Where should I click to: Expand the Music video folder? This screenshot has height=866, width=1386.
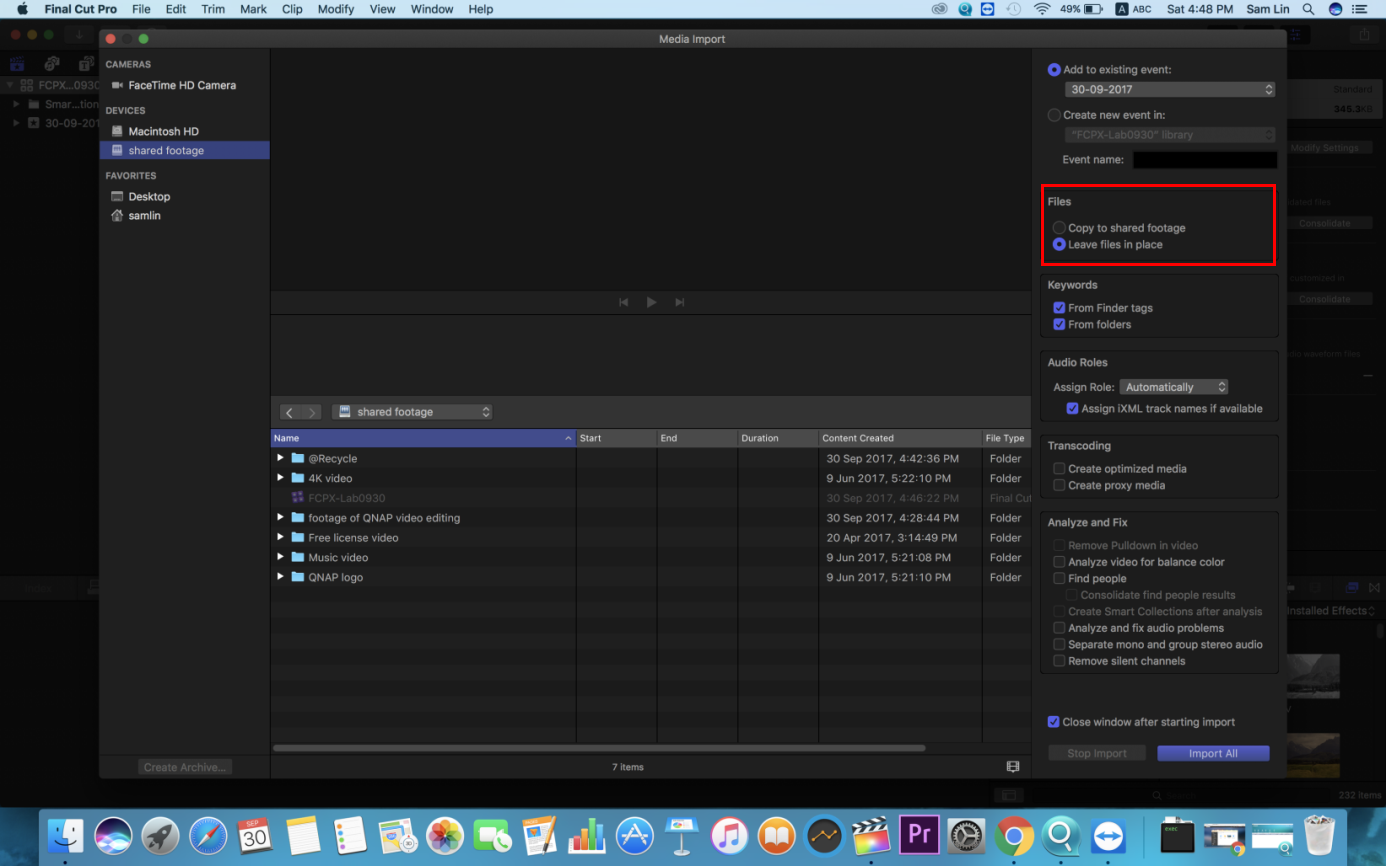click(x=281, y=557)
